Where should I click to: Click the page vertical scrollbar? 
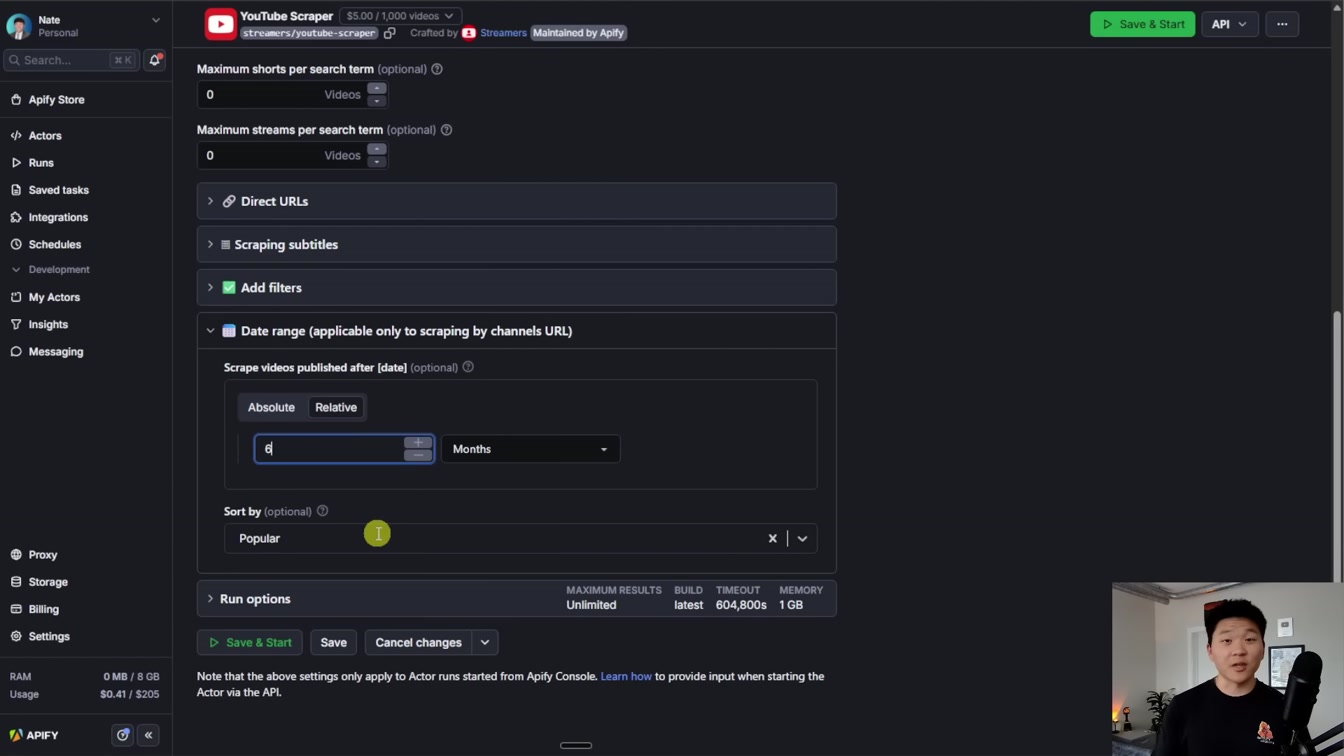(x=1338, y=445)
